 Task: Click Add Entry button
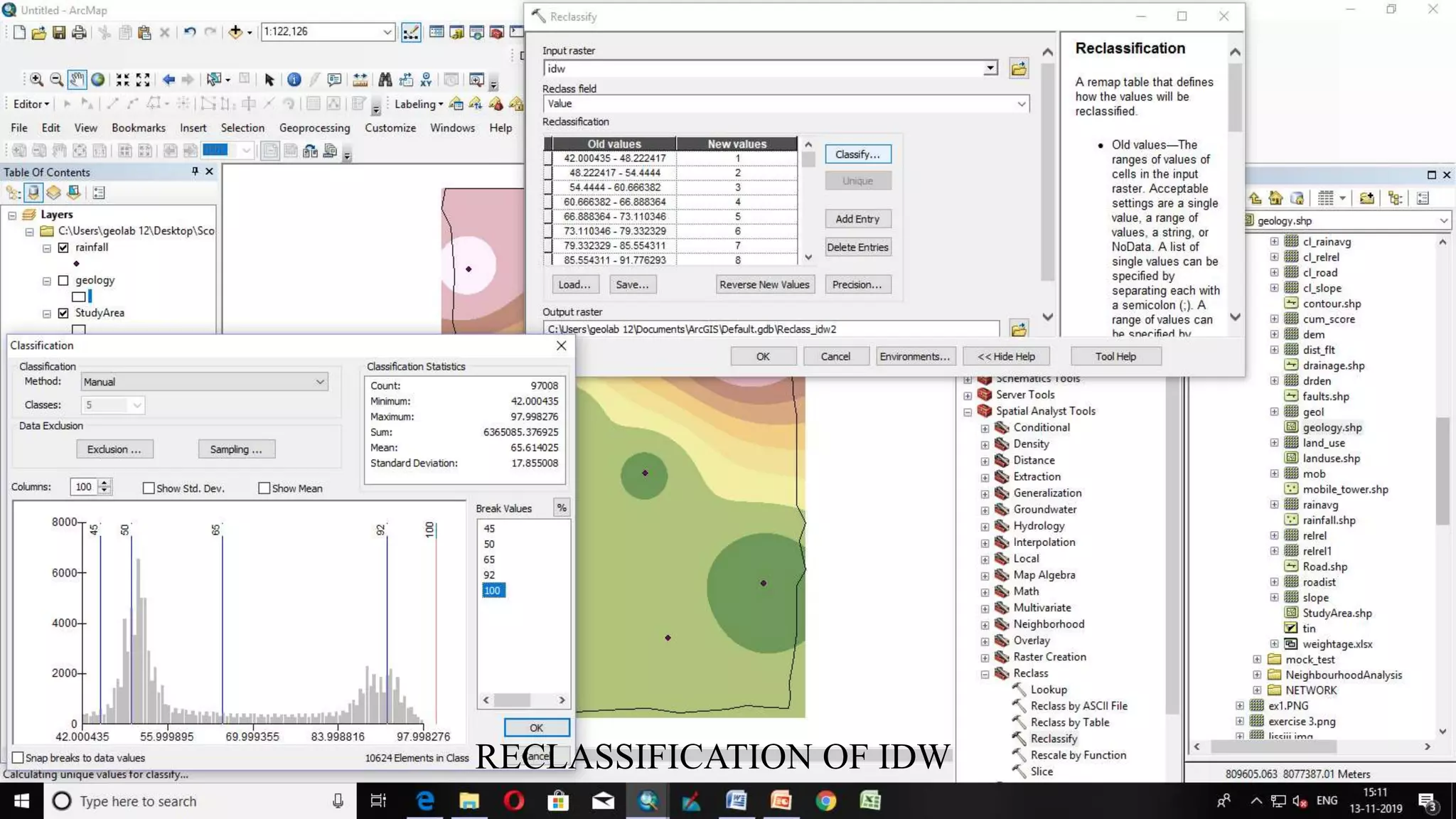coord(857,219)
